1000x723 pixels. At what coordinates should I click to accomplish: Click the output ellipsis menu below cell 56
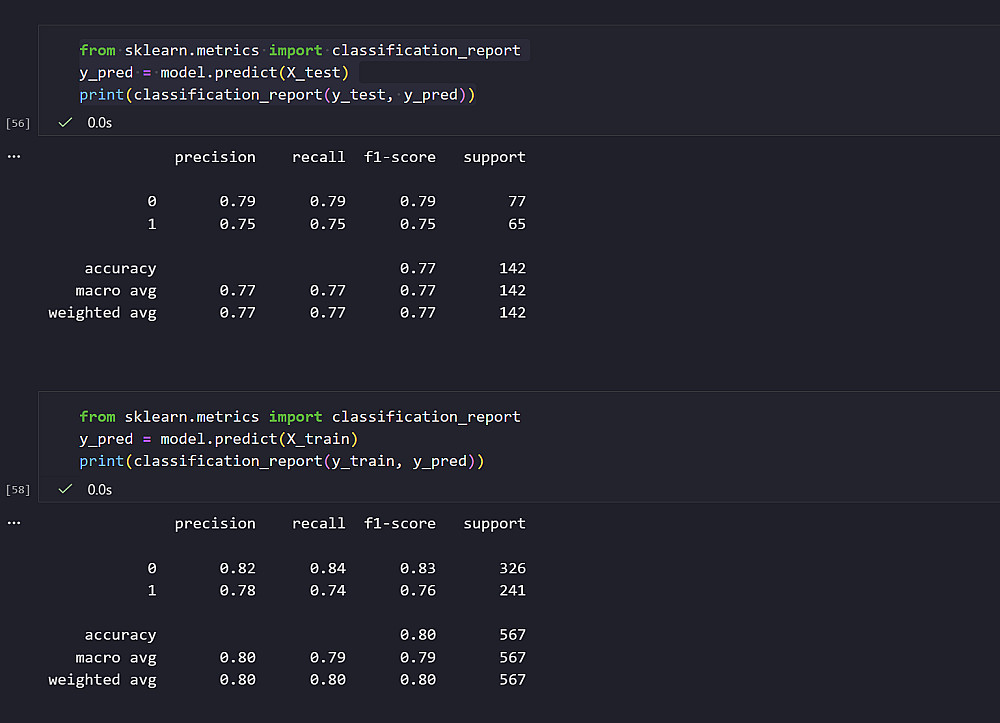tap(14, 156)
